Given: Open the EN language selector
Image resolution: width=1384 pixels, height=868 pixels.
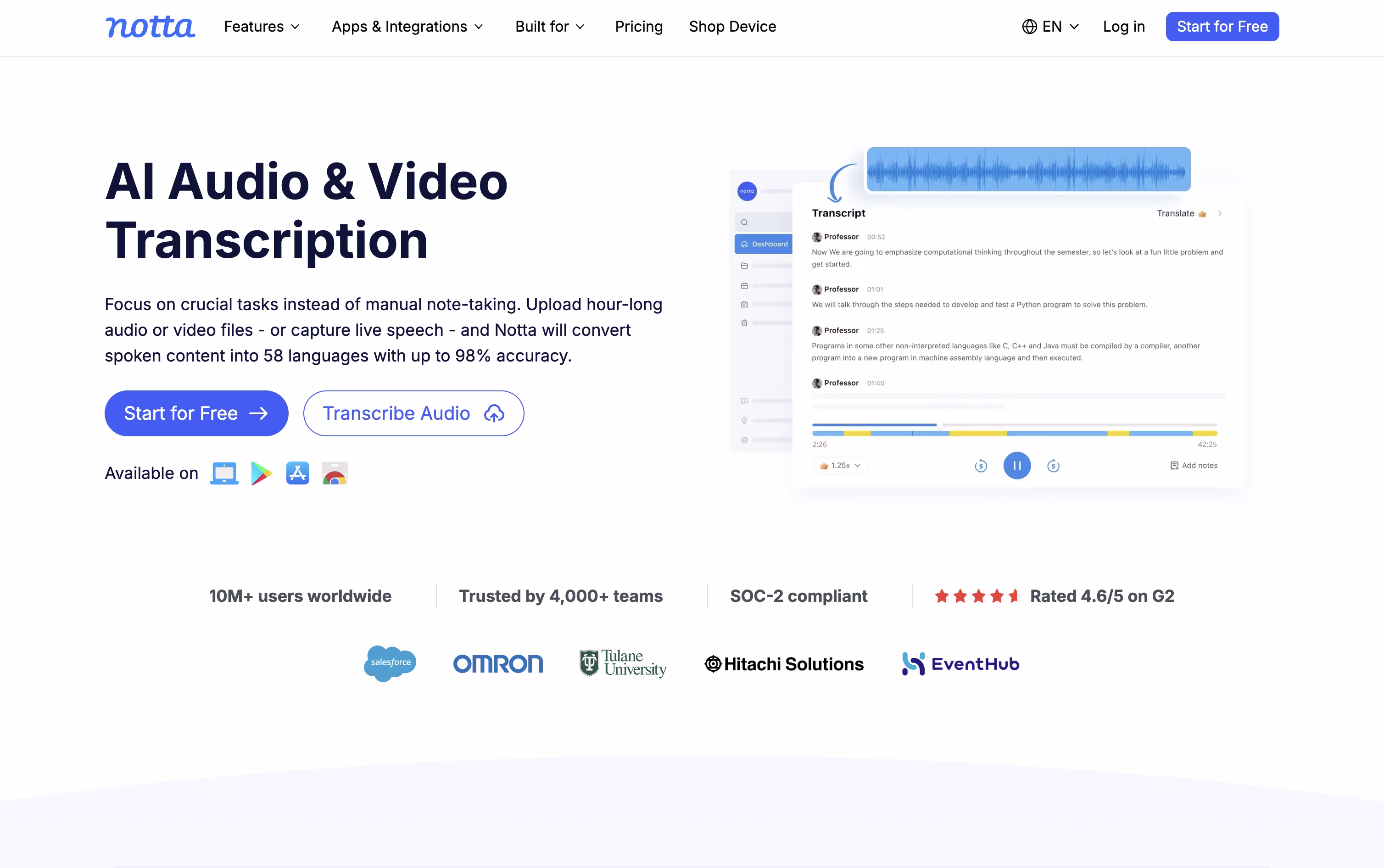Looking at the screenshot, I should point(1050,27).
